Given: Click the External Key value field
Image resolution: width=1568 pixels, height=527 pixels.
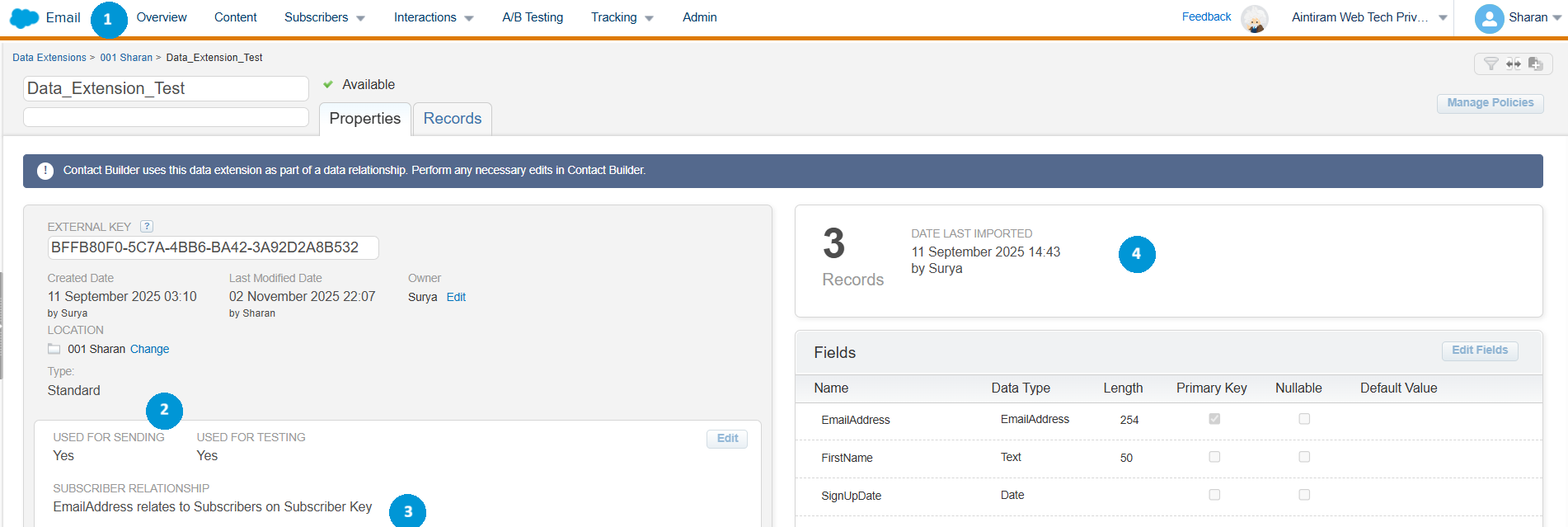Looking at the screenshot, I should [213, 247].
